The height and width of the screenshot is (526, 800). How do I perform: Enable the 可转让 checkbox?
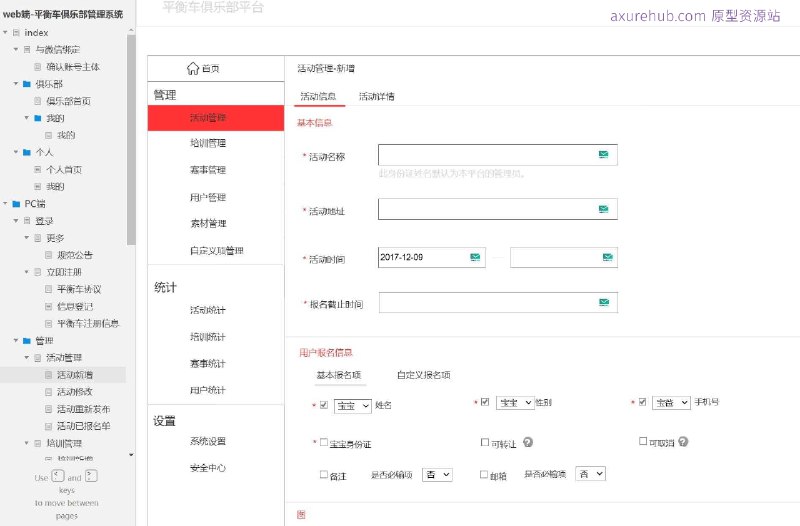point(485,442)
